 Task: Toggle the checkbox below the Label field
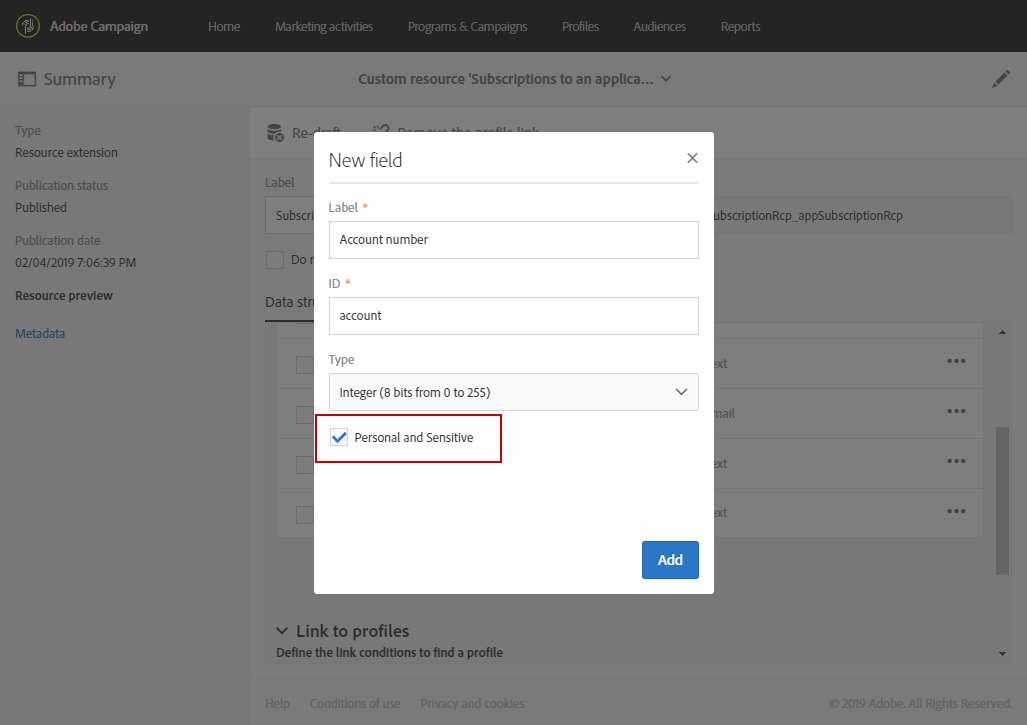pyautogui.click(x=274, y=260)
